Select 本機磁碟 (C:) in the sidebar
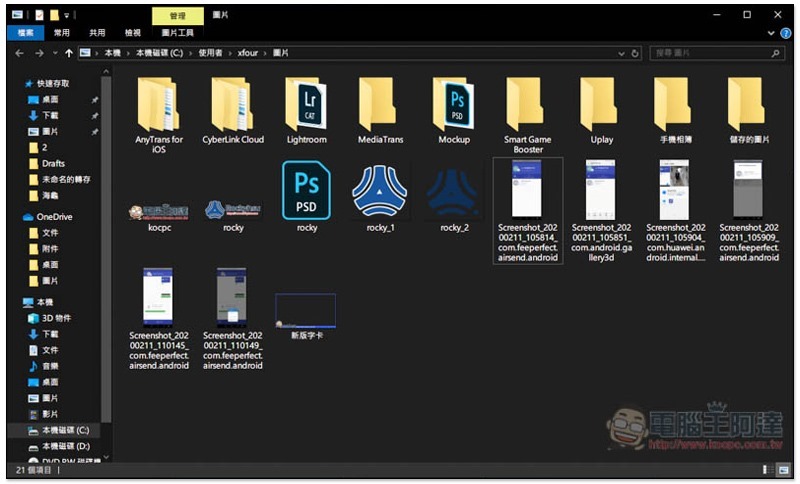This screenshot has width=800, height=484. coord(65,430)
